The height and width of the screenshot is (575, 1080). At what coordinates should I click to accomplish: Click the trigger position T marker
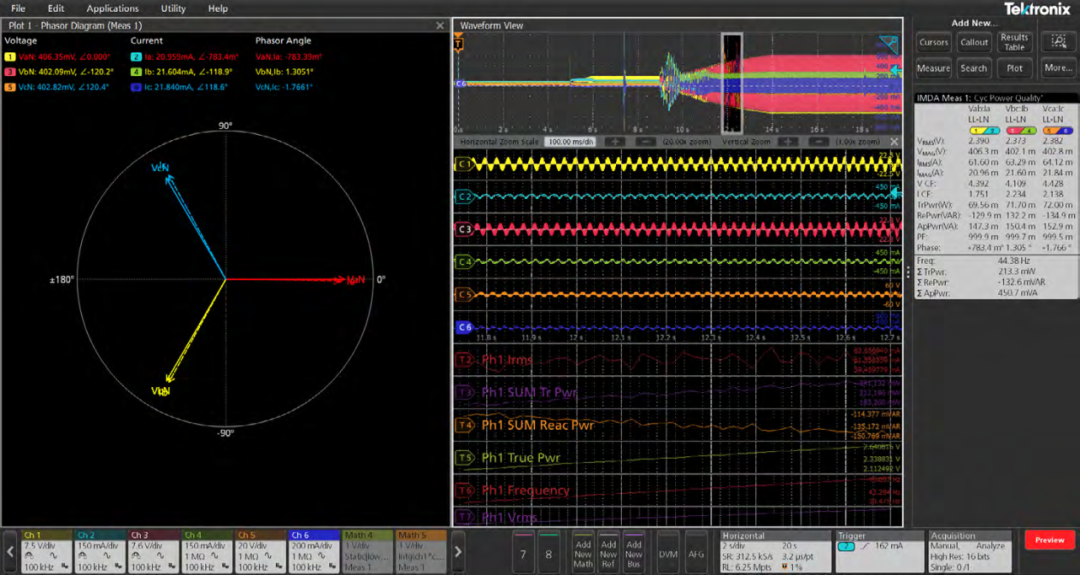pos(459,44)
